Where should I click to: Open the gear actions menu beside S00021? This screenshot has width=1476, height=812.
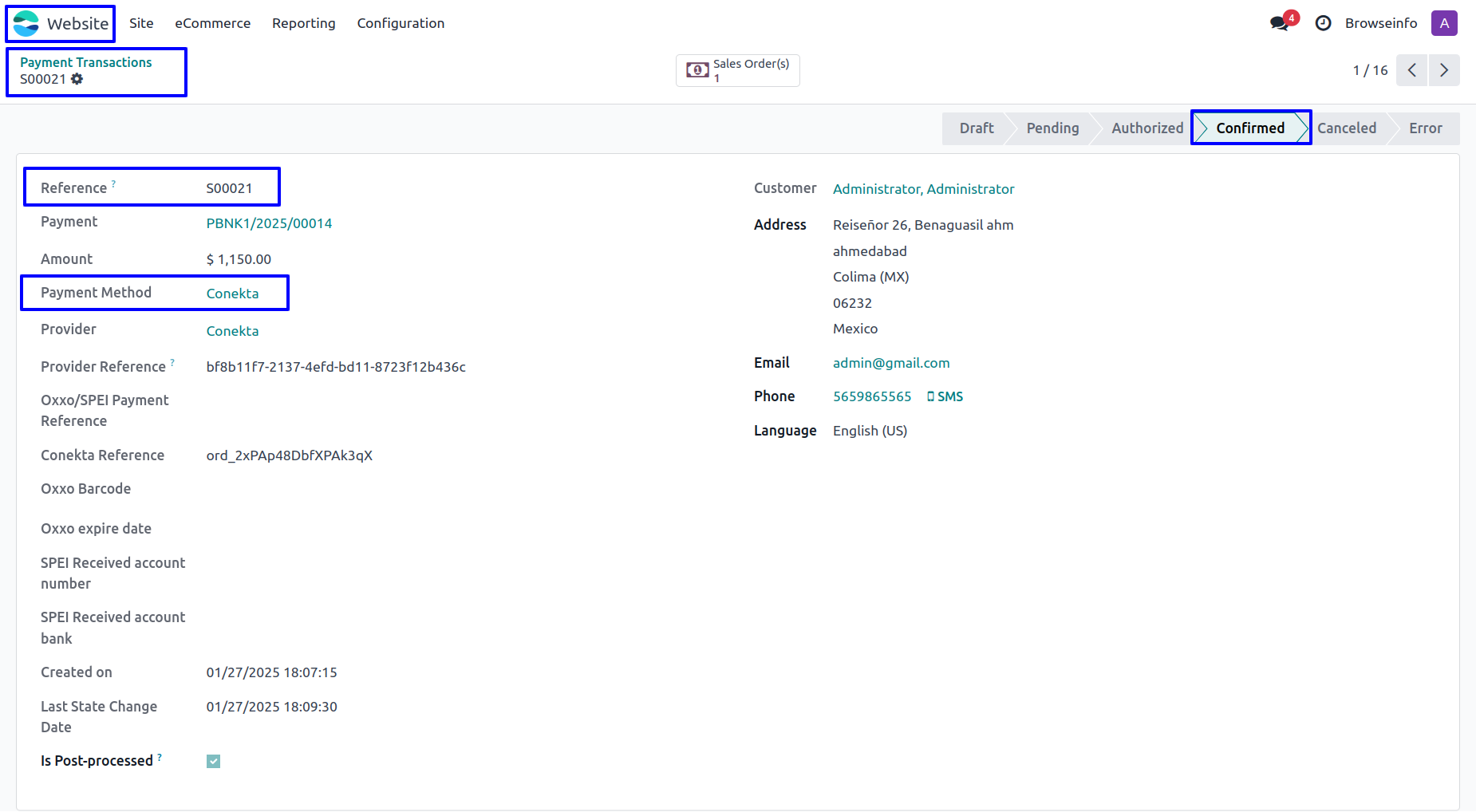coord(77,79)
